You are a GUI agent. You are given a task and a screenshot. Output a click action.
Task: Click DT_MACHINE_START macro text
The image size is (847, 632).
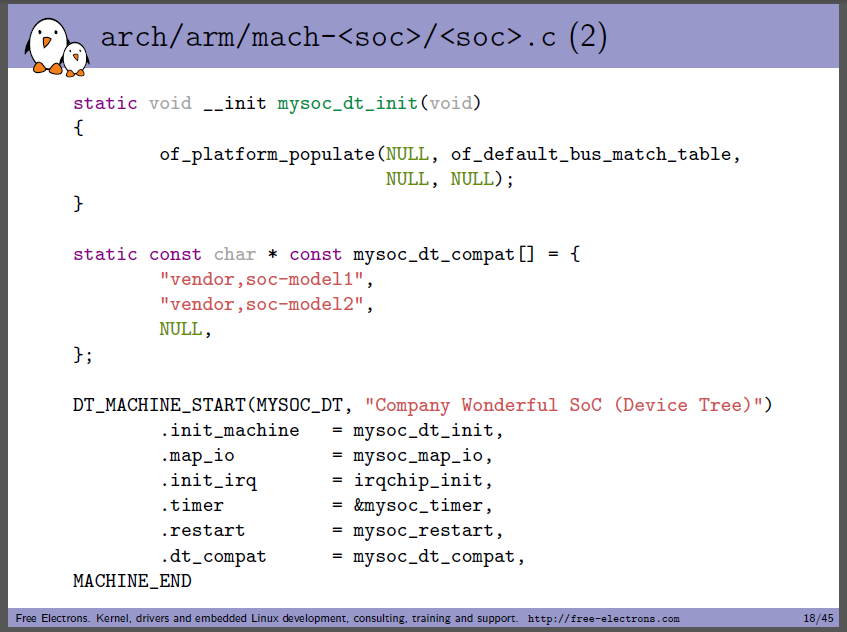159,405
